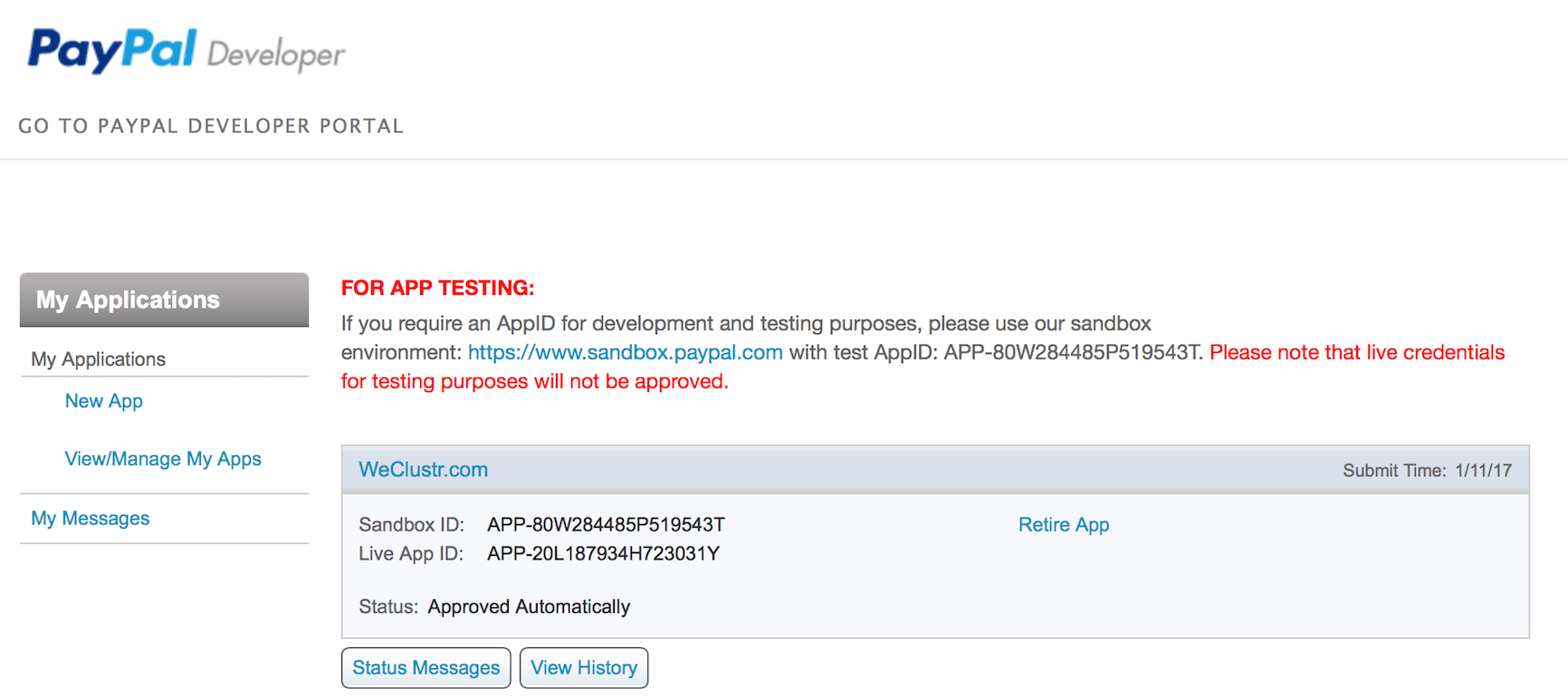Open the WeClustr.com app title
The height and width of the screenshot is (697, 1568).
[423, 470]
